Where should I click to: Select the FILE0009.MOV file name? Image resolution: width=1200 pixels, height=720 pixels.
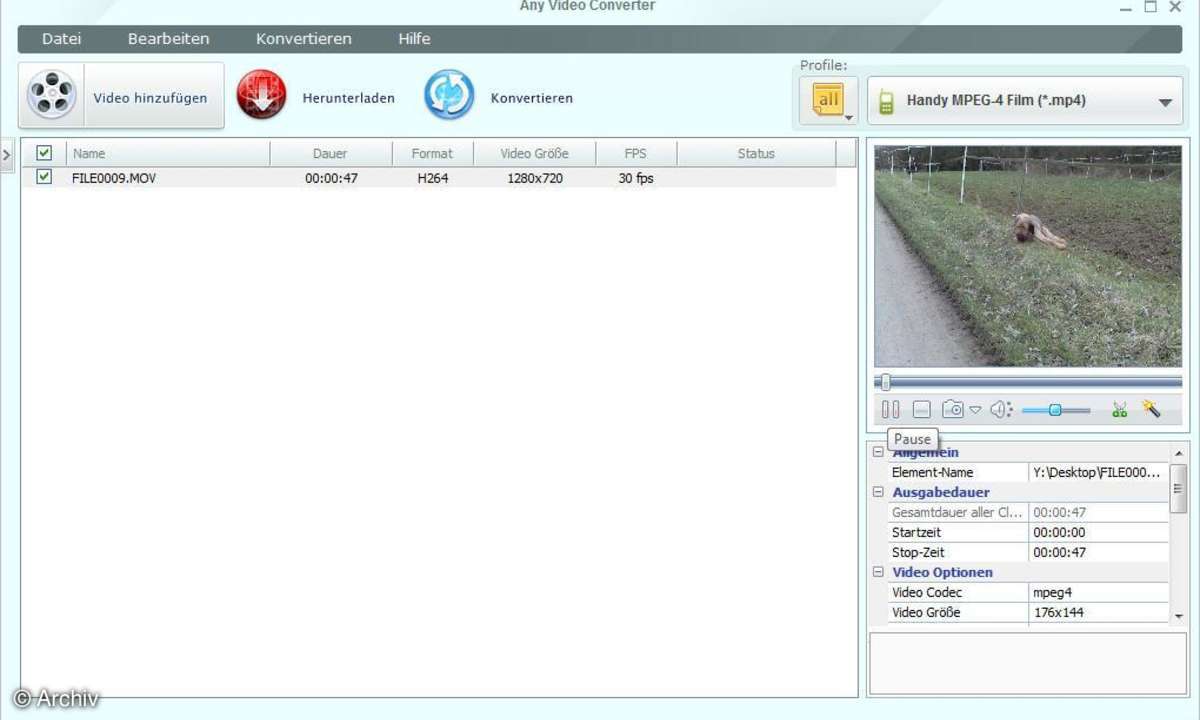click(x=114, y=178)
